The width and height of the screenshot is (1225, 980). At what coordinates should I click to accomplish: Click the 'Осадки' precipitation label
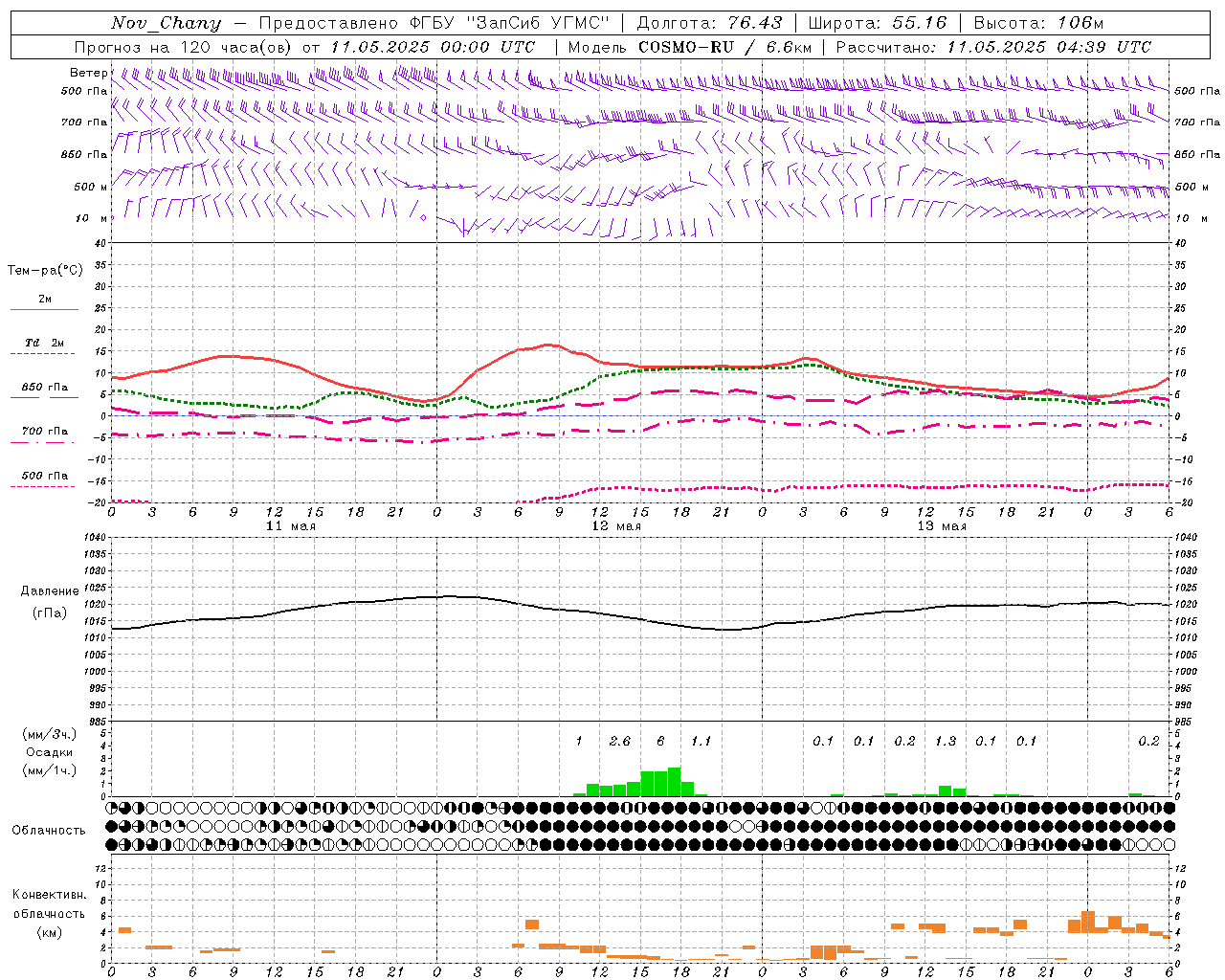[x=50, y=752]
